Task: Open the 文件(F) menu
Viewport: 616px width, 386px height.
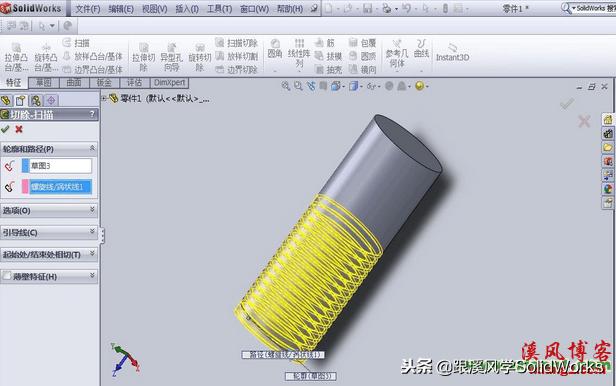Action: pyautogui.click(x=88, y=9)
